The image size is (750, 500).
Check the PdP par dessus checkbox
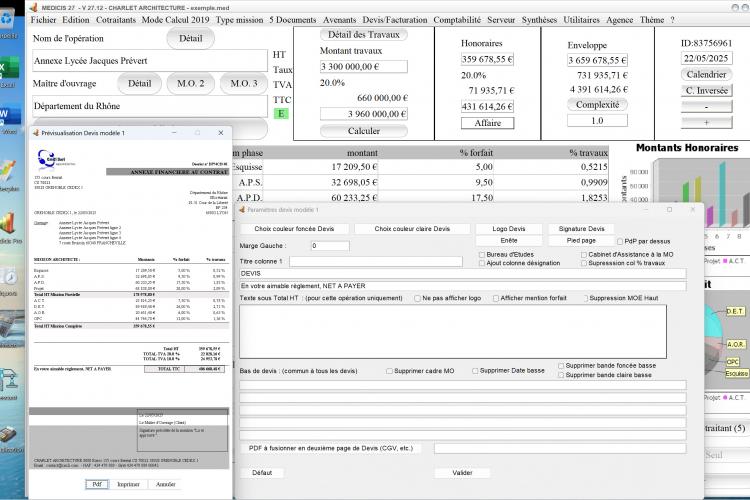(x=620, y=242)
